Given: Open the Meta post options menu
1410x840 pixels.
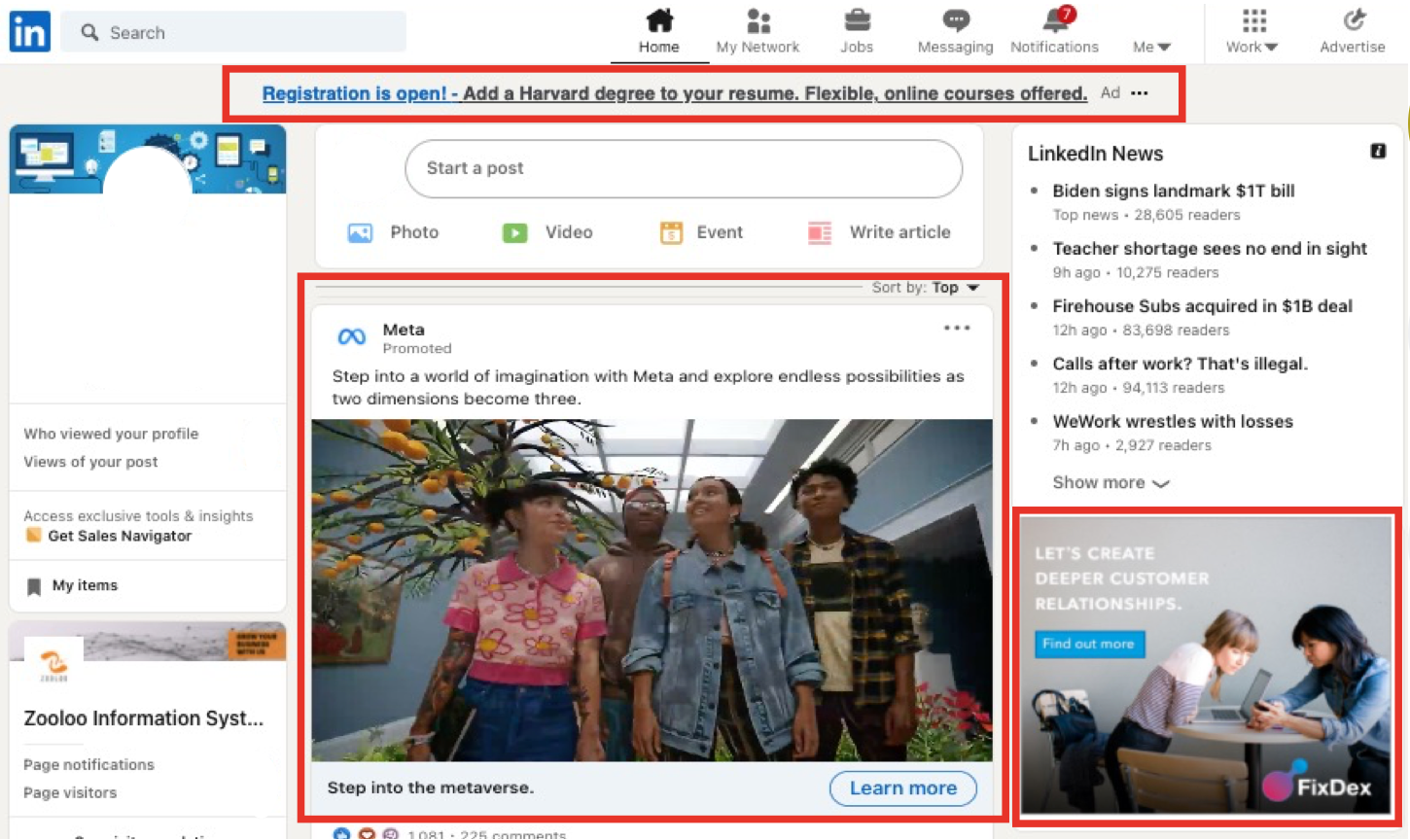Looking at the screenshot, I should (957, 329).
